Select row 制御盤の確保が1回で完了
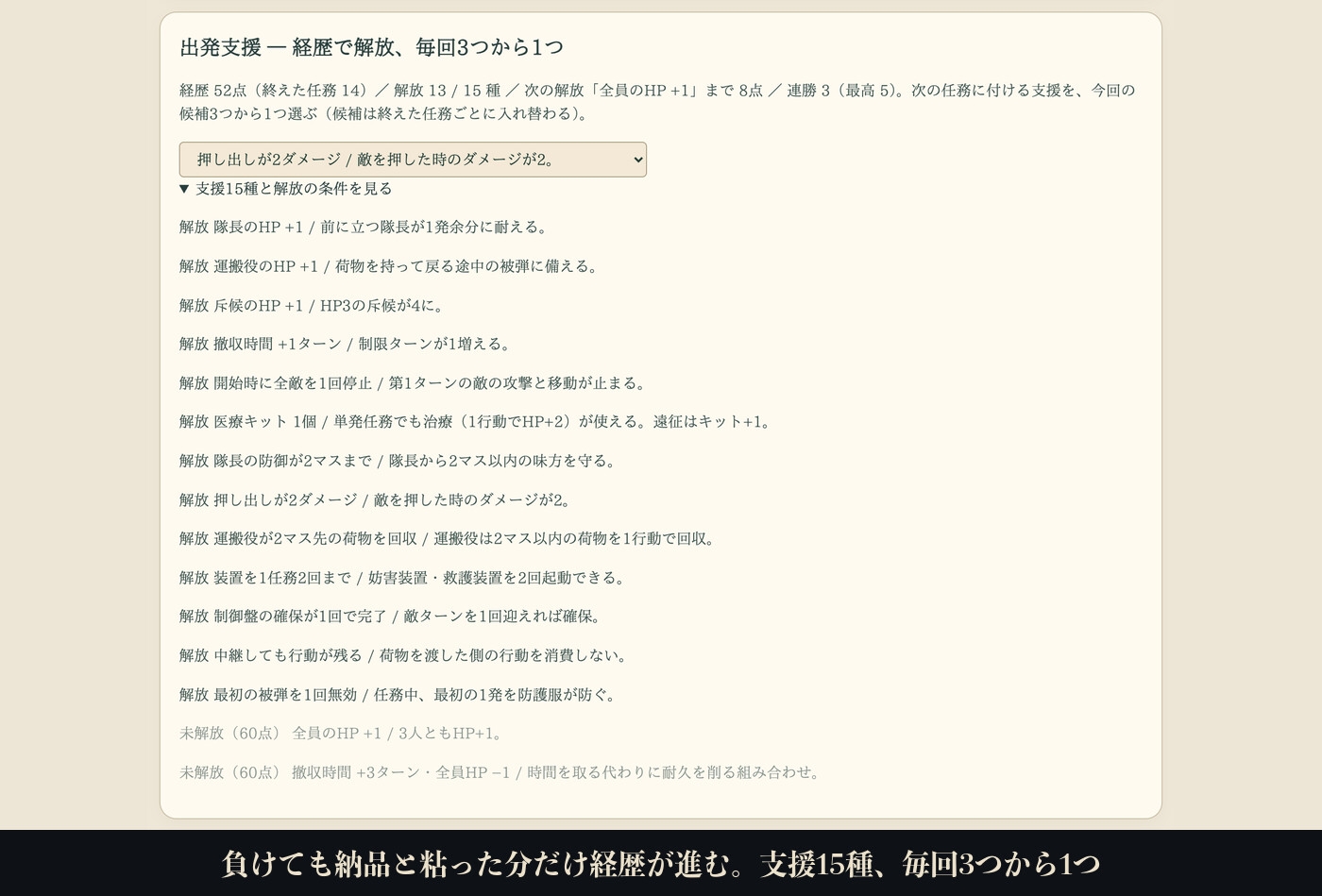1322x896 pixels. tap(392, 617)
